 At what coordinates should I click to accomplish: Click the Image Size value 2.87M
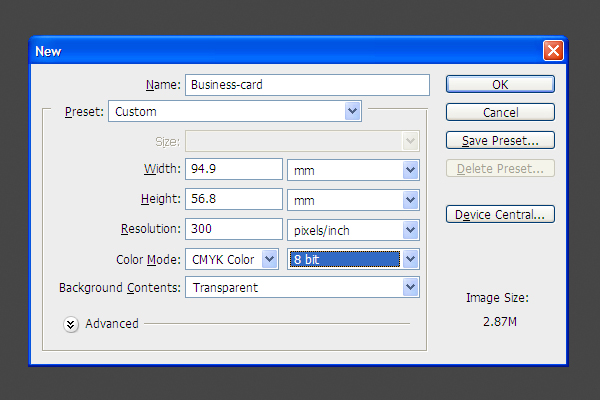pyautogui.click(x=500, y=322)
